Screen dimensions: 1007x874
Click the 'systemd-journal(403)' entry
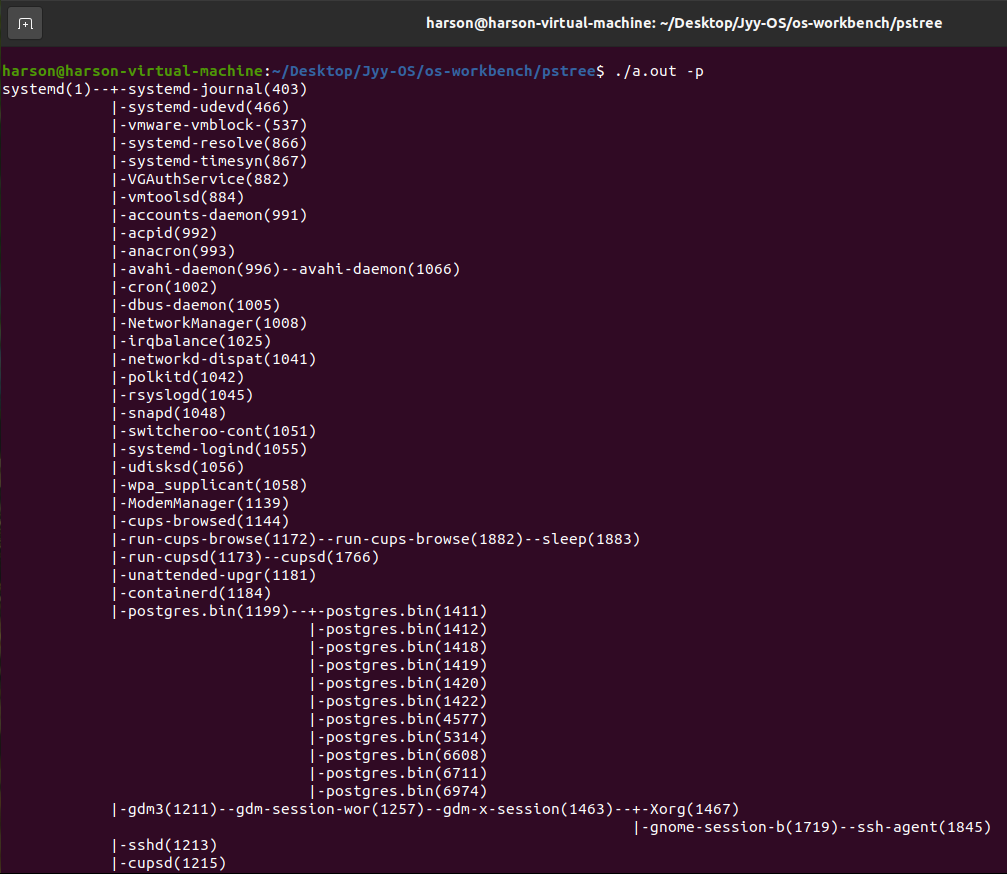pos(218,89)
